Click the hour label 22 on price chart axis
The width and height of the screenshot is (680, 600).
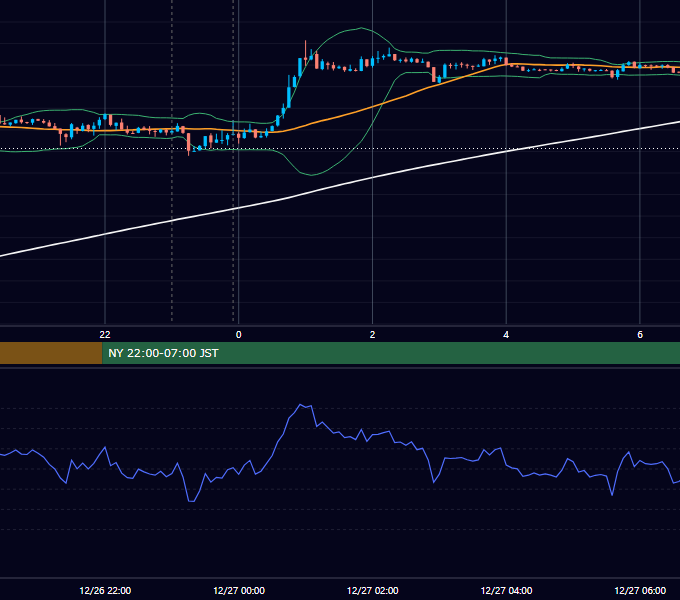pyautogui.click(x=105, y=334)
